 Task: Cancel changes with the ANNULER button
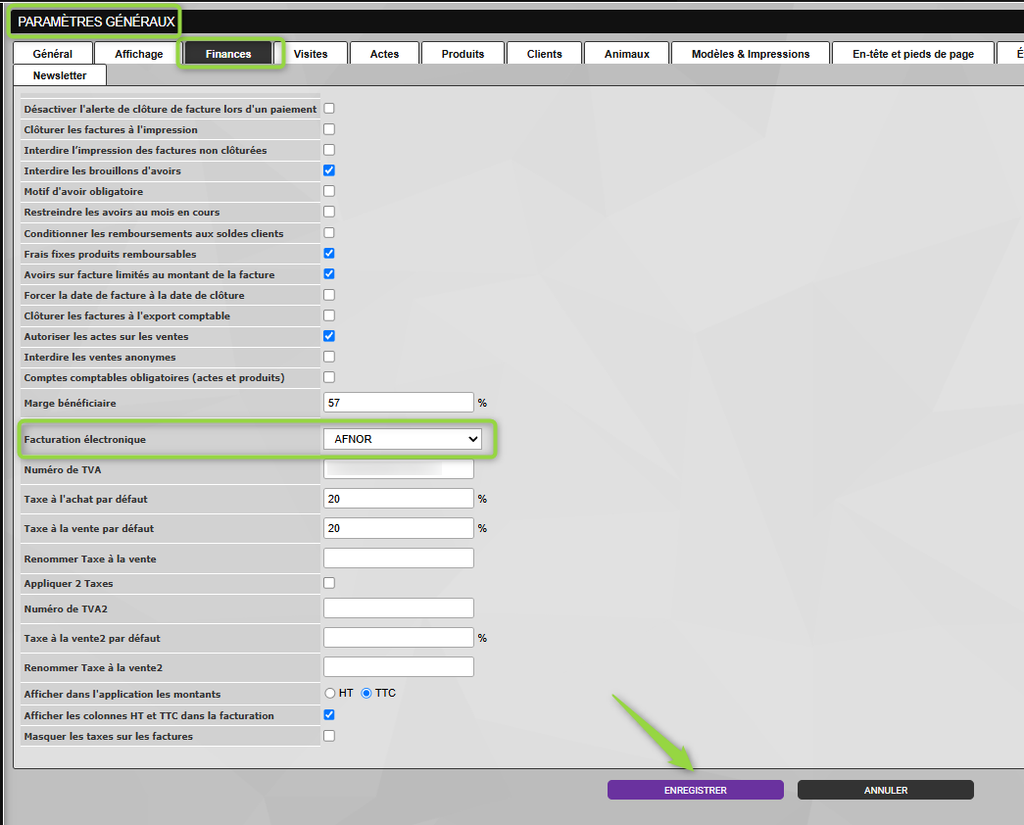coord(886,790)
